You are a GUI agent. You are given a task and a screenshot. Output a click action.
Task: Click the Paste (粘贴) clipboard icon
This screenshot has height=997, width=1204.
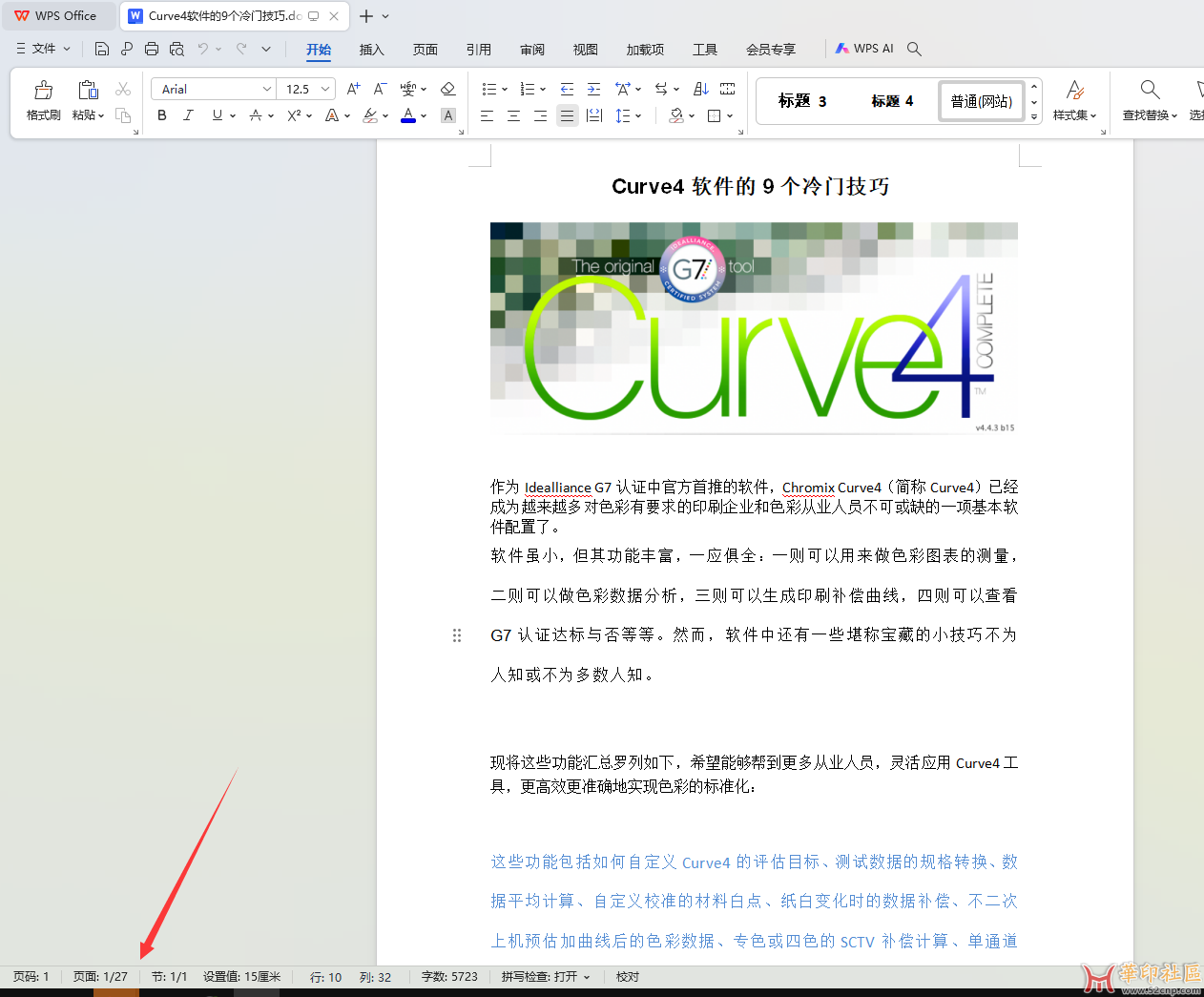88,91
